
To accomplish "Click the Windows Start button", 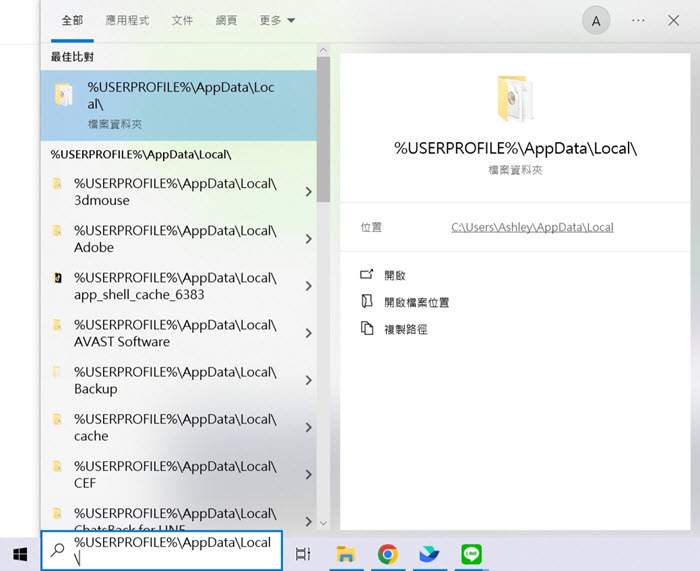I will point(19,552).
